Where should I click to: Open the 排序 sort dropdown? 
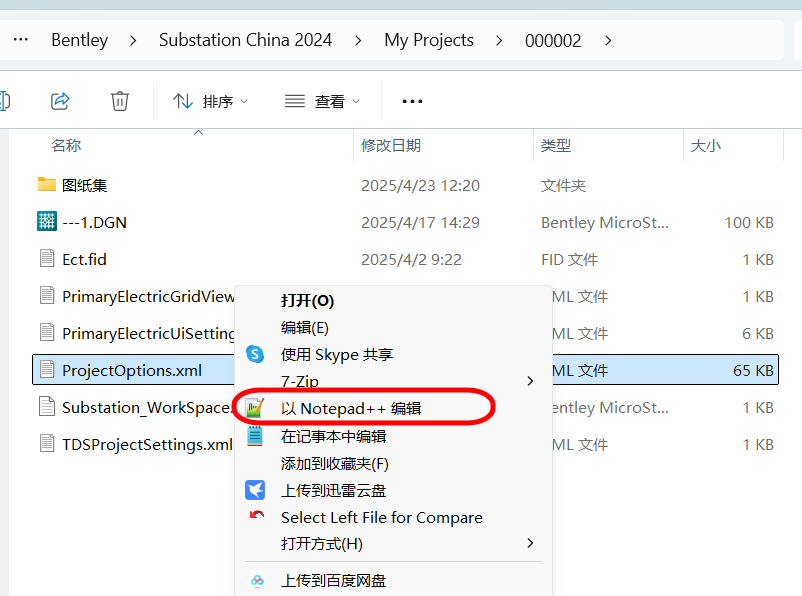coord(210,101)
